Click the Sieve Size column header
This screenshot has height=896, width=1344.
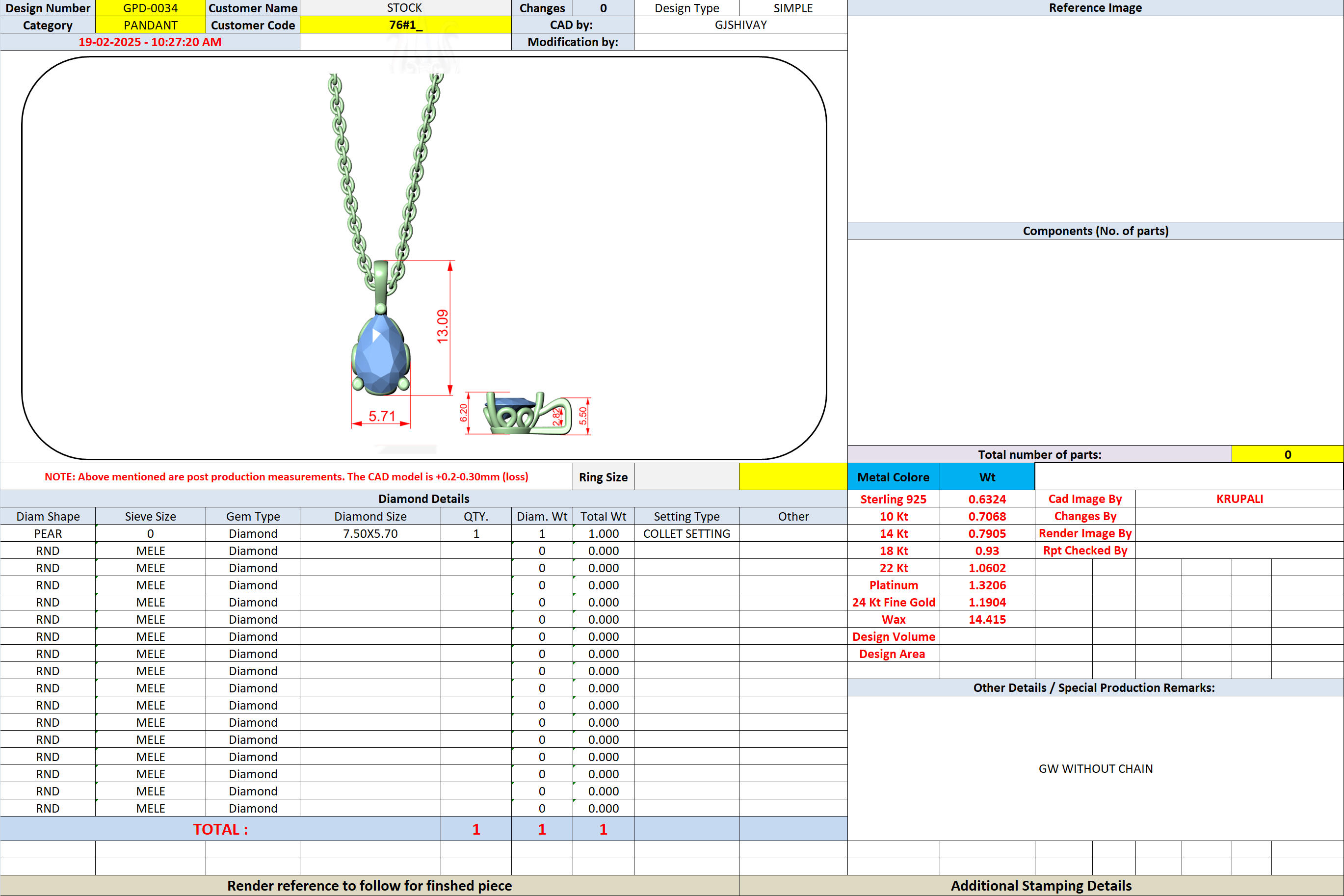click(x=150, y=517)
